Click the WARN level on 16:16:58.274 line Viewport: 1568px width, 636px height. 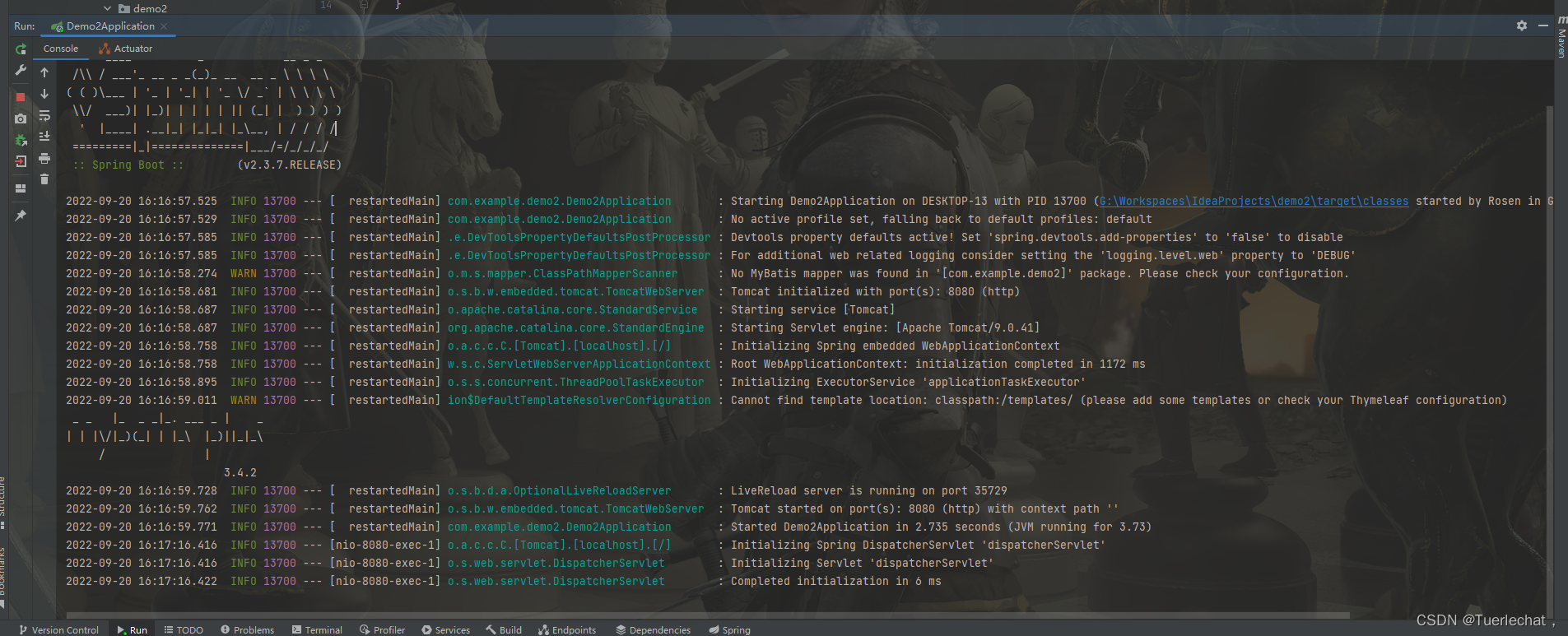[244, 273]
